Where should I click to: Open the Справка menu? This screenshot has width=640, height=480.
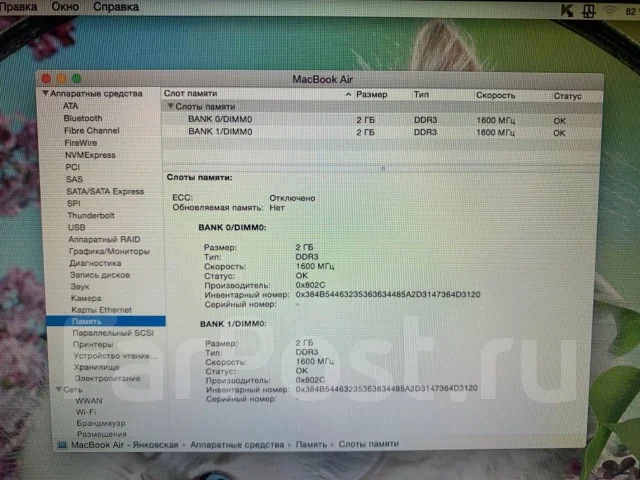116,7
